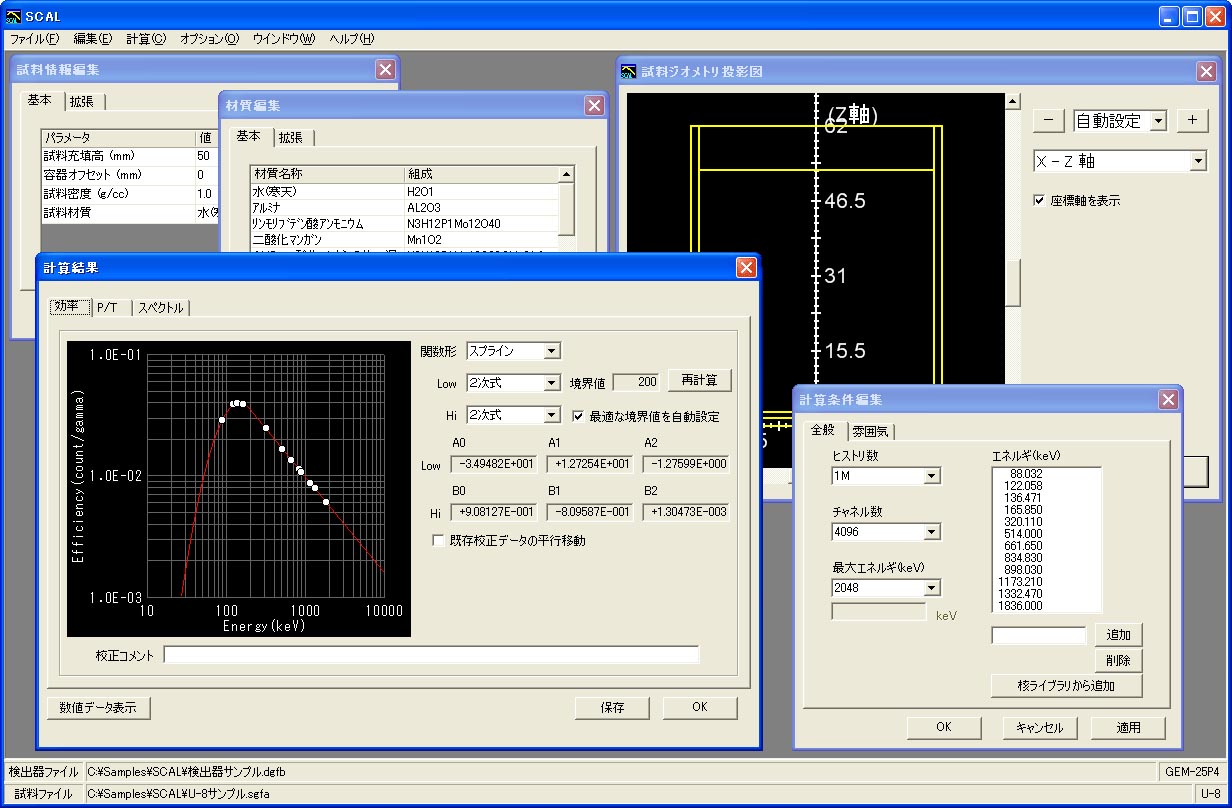The width and height of the screenshot is (1232, 808).
Task: Open the ヘルプ menu
Action: [x=351, y=39]
